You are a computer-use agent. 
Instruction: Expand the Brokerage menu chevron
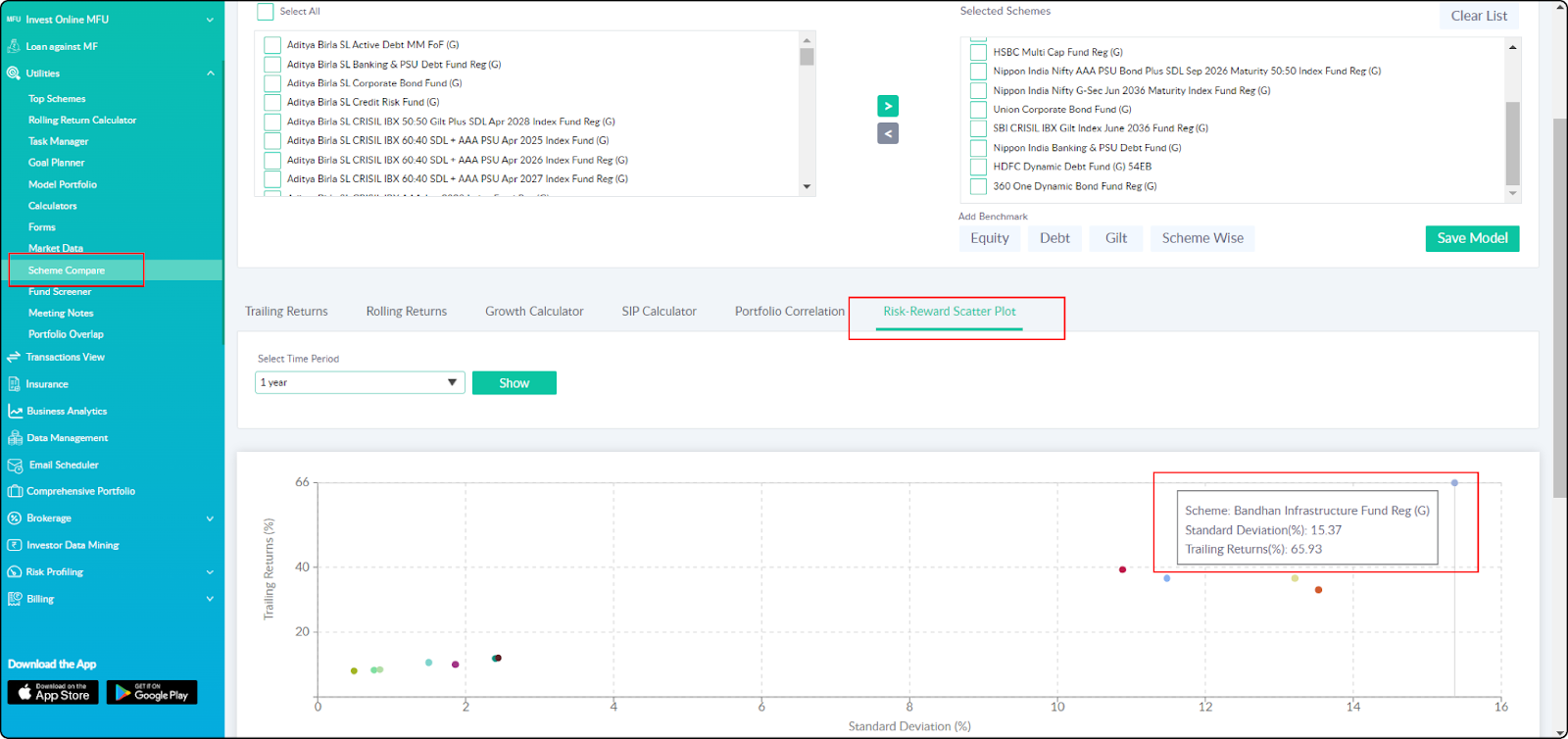tap(210, 518)
